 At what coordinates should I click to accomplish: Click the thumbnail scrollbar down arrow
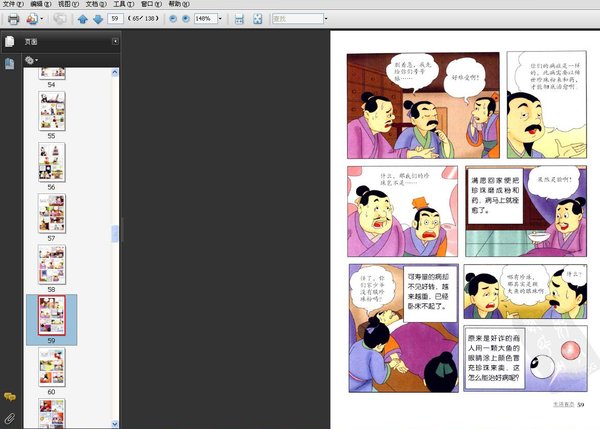click(115, 424)
